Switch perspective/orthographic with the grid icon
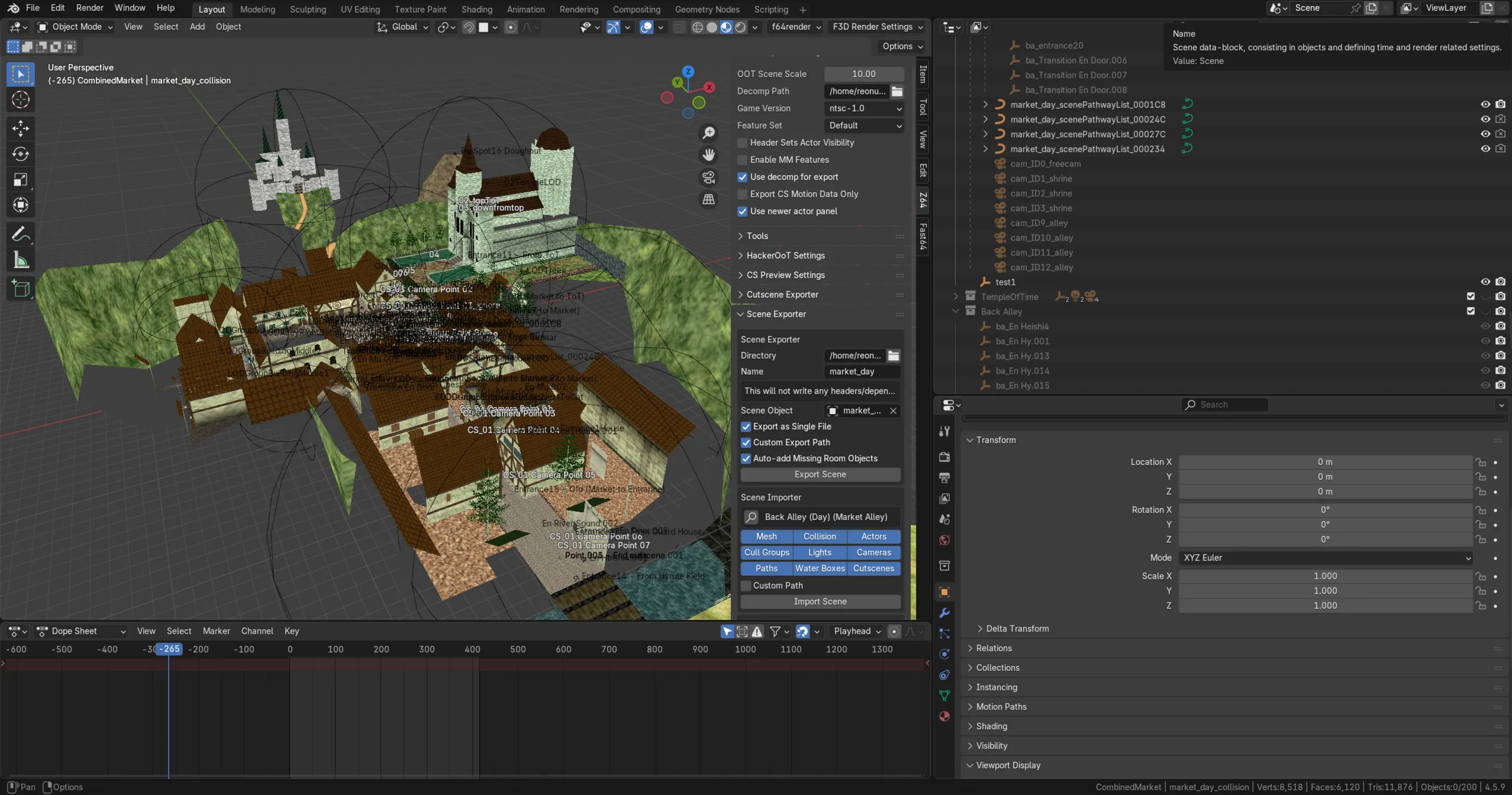 708,199
